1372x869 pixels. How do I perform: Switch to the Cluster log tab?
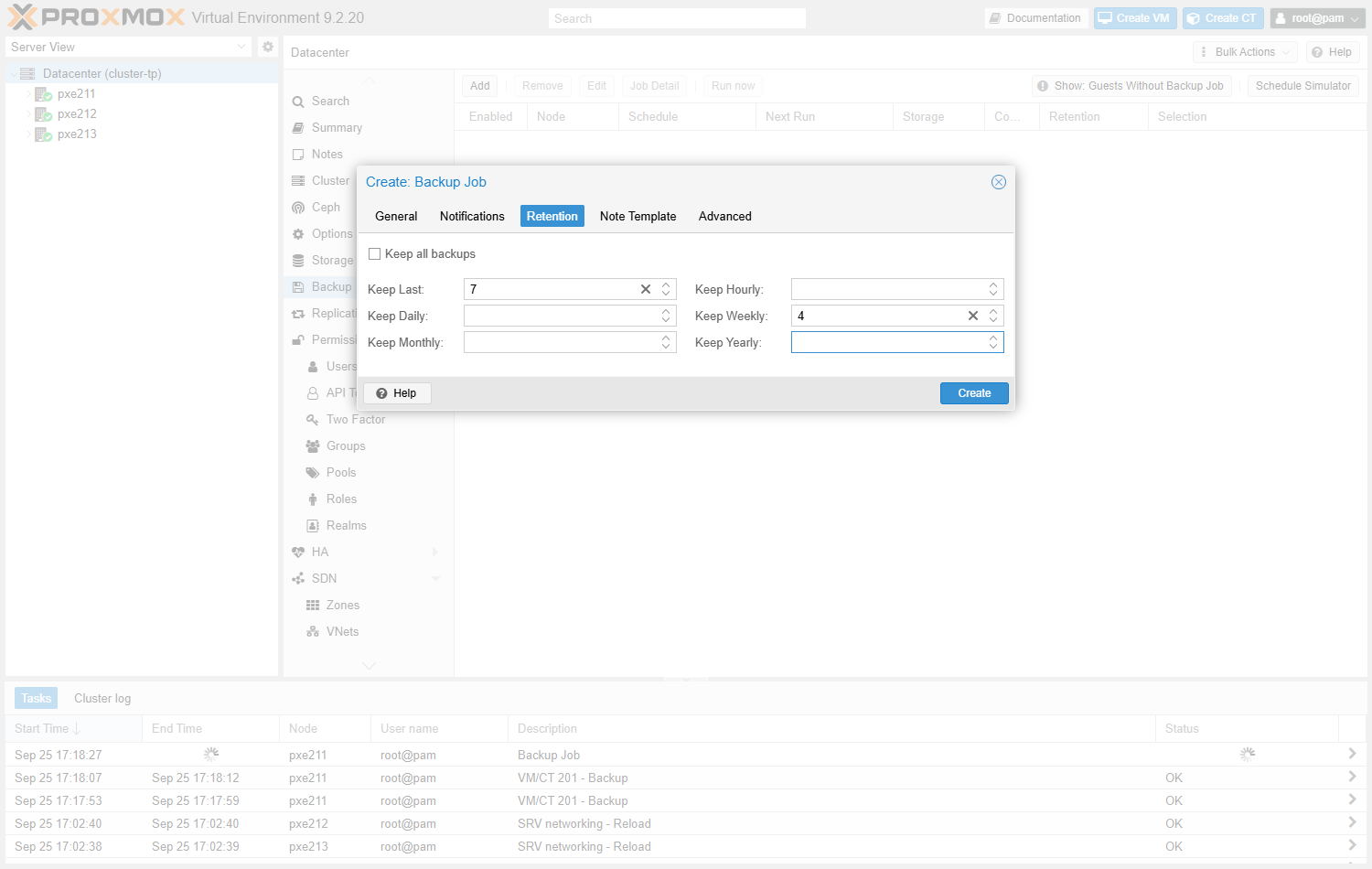(102, 699)
